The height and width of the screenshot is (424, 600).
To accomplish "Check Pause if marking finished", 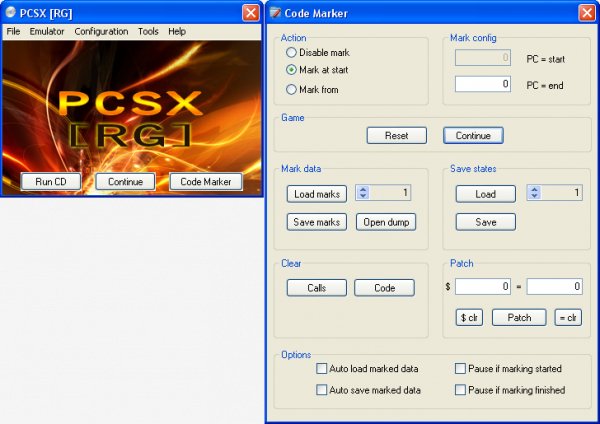I will pyautogui.click(x=460, y=390).
